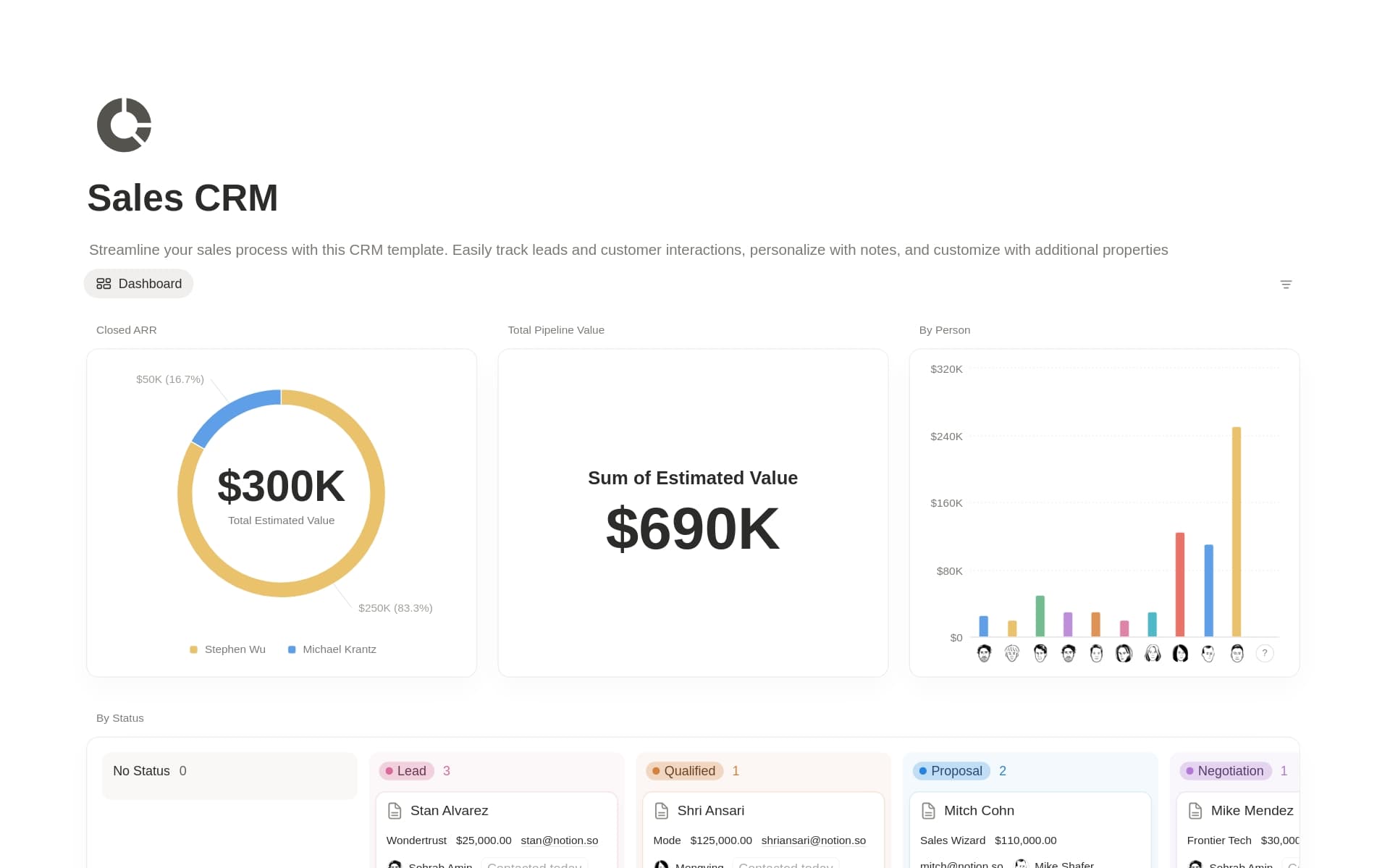Click the Qualified status group tag
The height and width of the screenshot is (868, 1390).
(684, 771)
